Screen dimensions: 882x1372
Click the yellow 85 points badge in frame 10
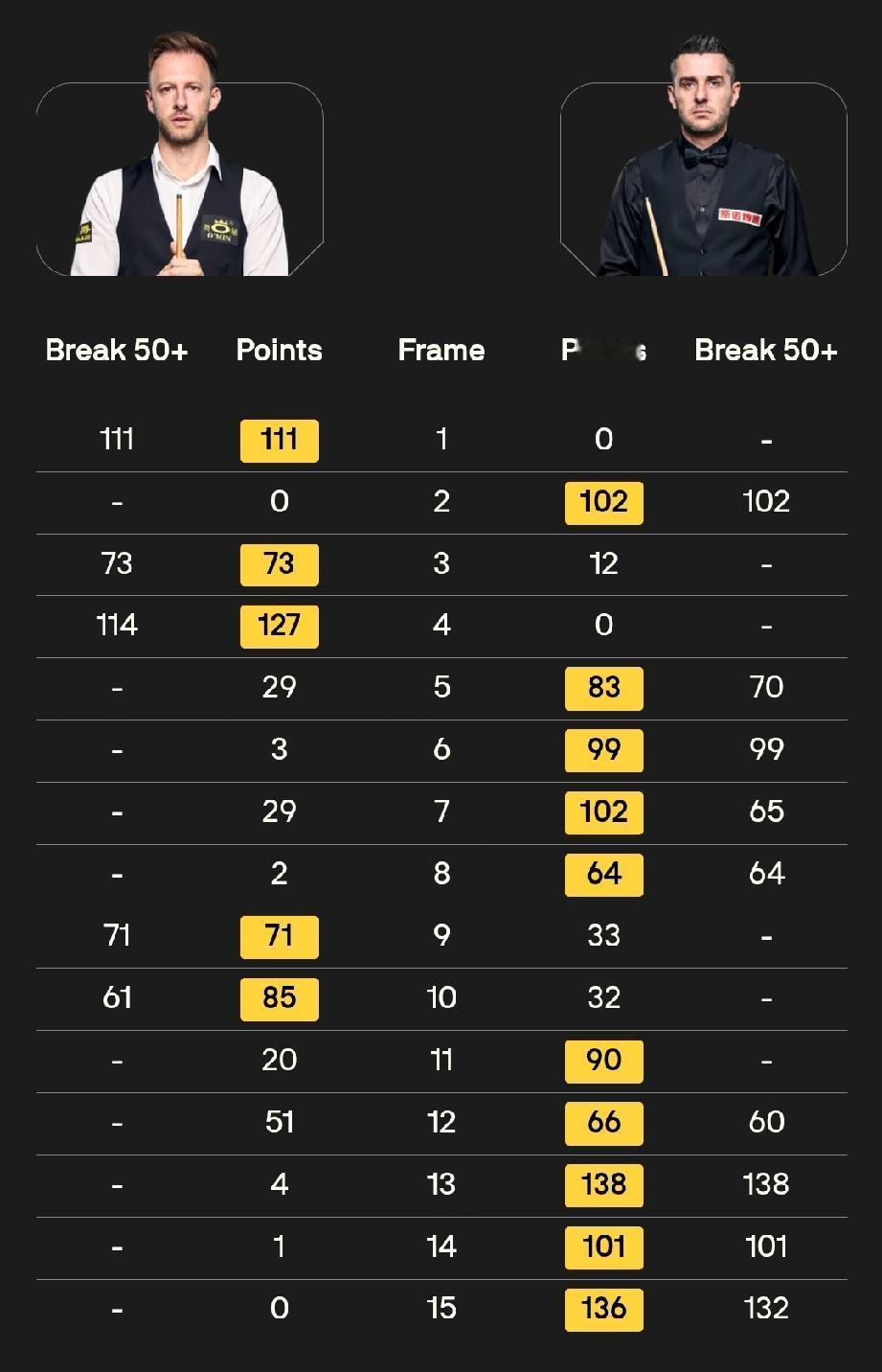pyautogui.click(x=279, y=998)
